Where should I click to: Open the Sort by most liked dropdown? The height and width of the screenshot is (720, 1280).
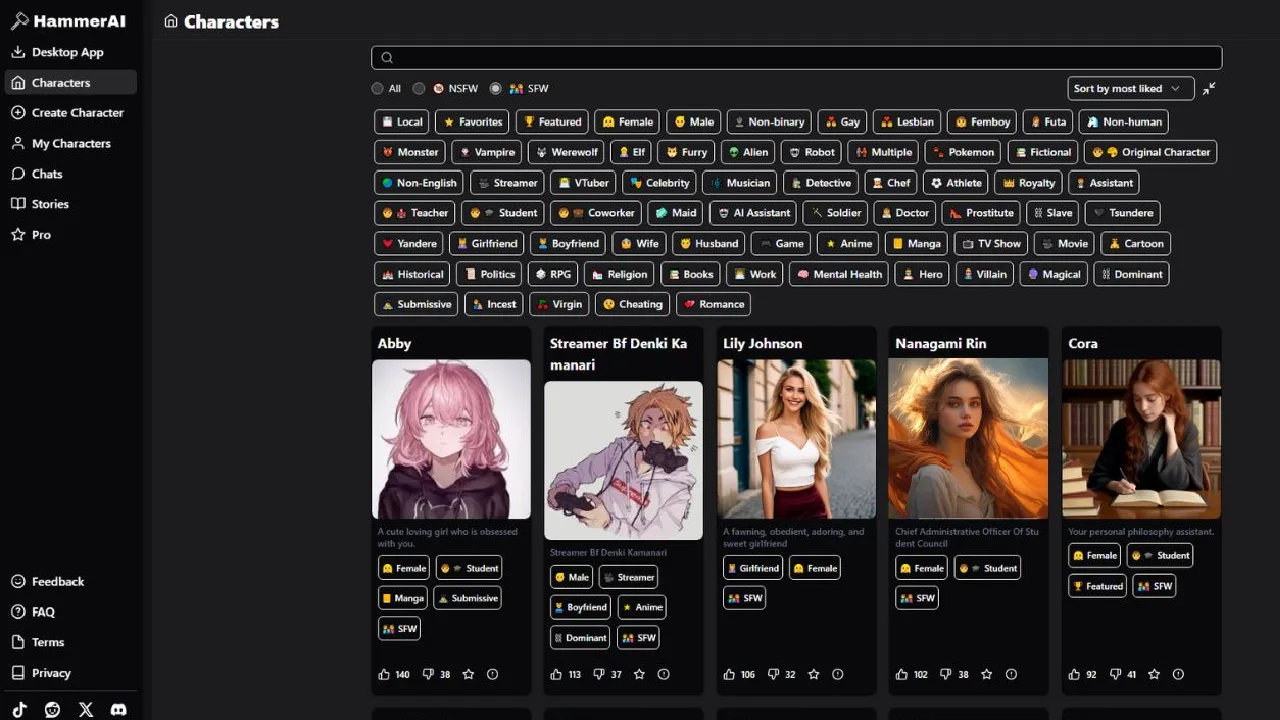click(1130, 88)
